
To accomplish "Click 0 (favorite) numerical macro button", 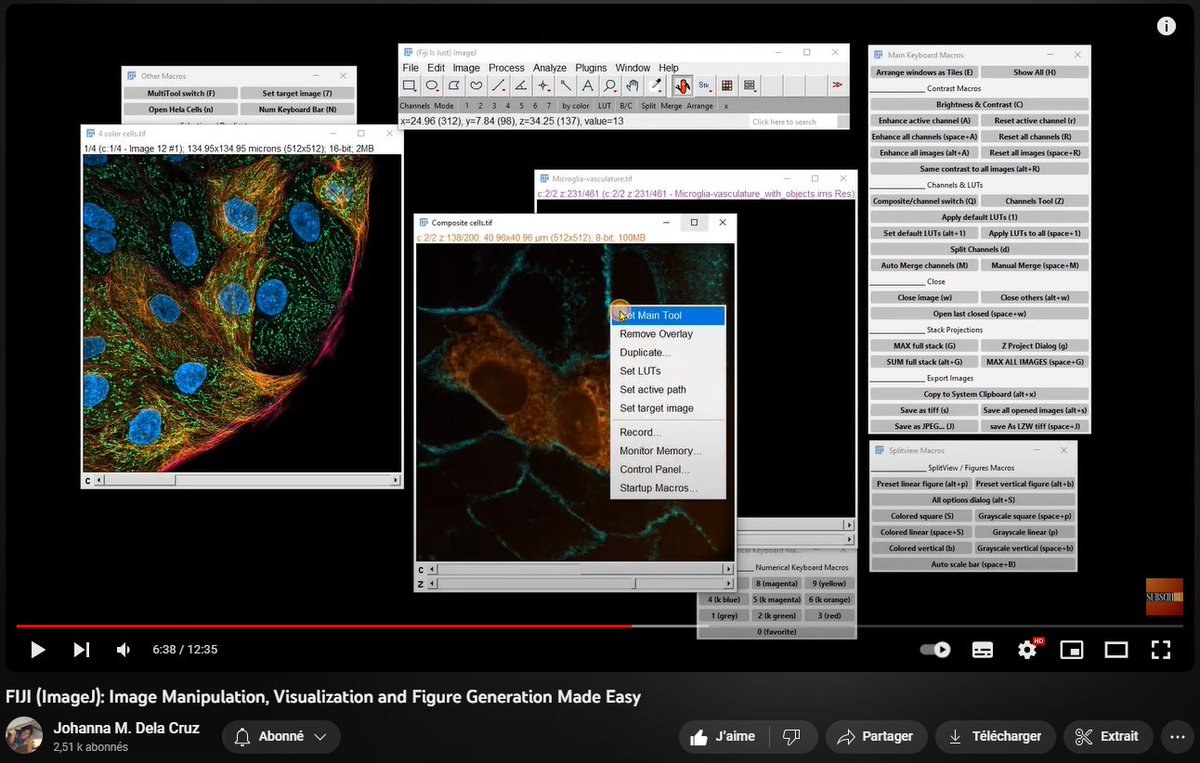I will click(777, 632).
